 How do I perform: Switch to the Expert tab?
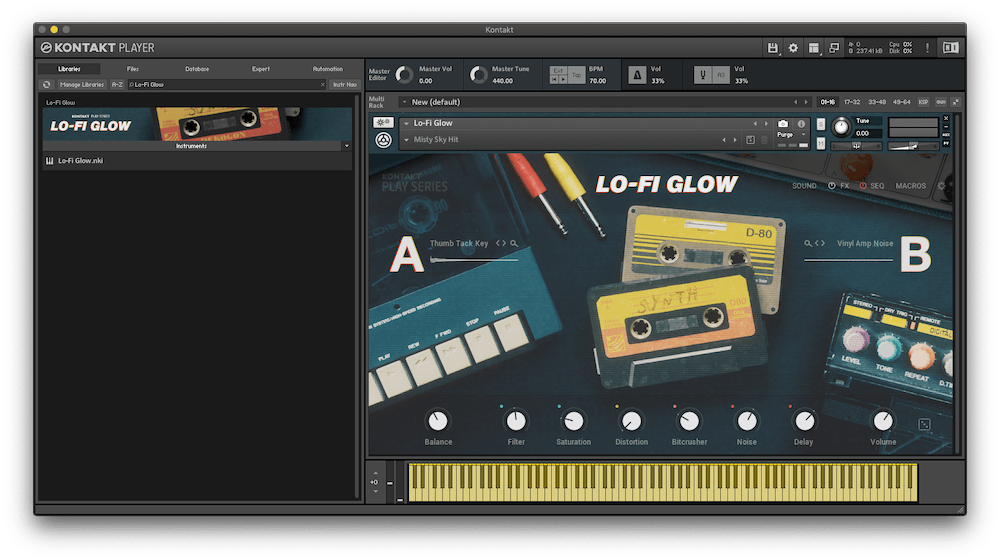coord(261,69)
